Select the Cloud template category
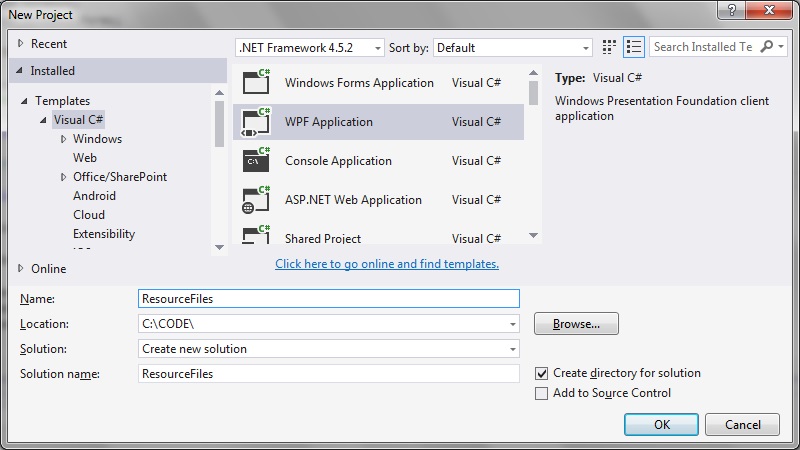The height and width of the screenshot is (450, 800). pyautogui.click(x=89, y=215)
